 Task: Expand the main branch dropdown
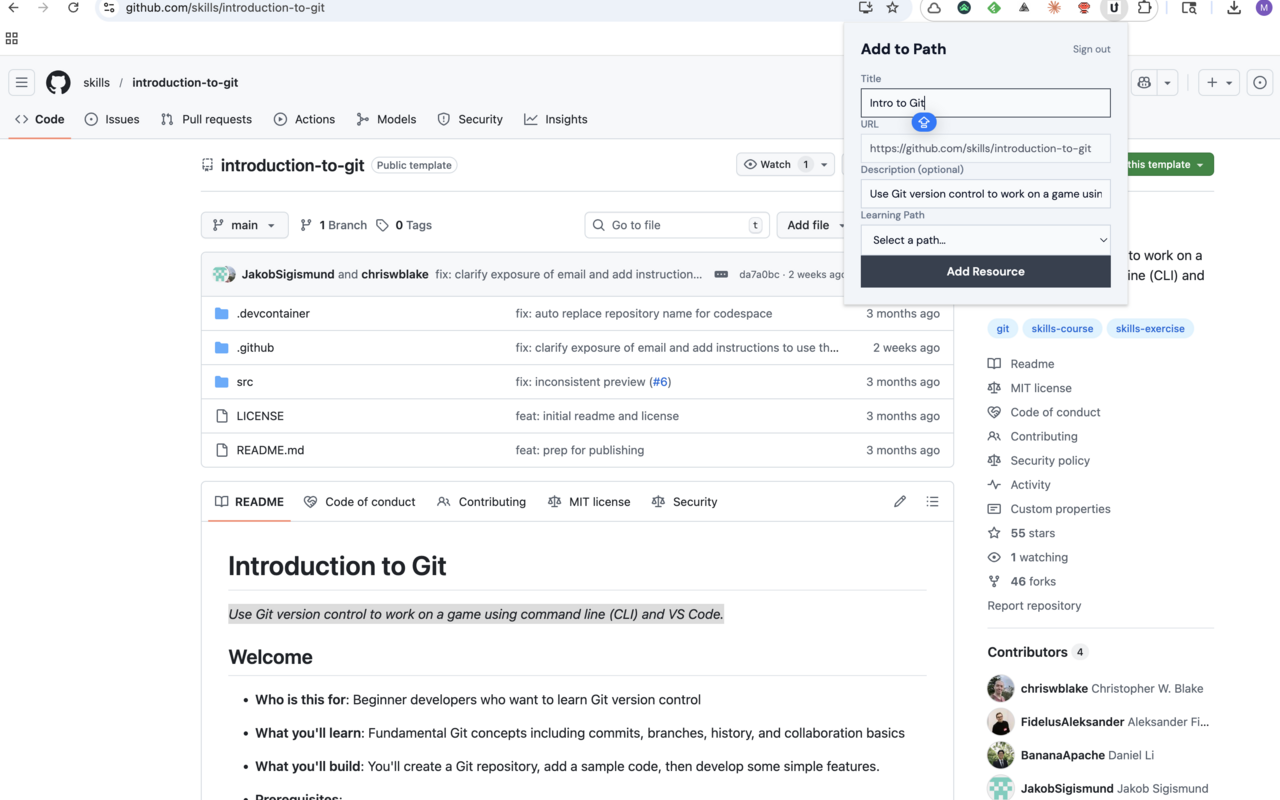[244, 225]
